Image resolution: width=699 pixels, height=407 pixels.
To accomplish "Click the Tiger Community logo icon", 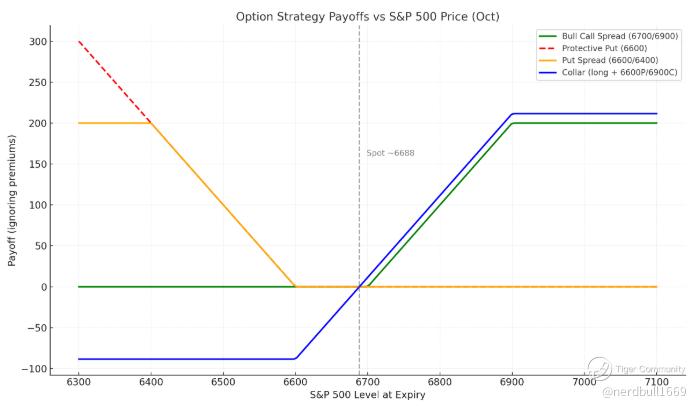I will pos(599,368).
